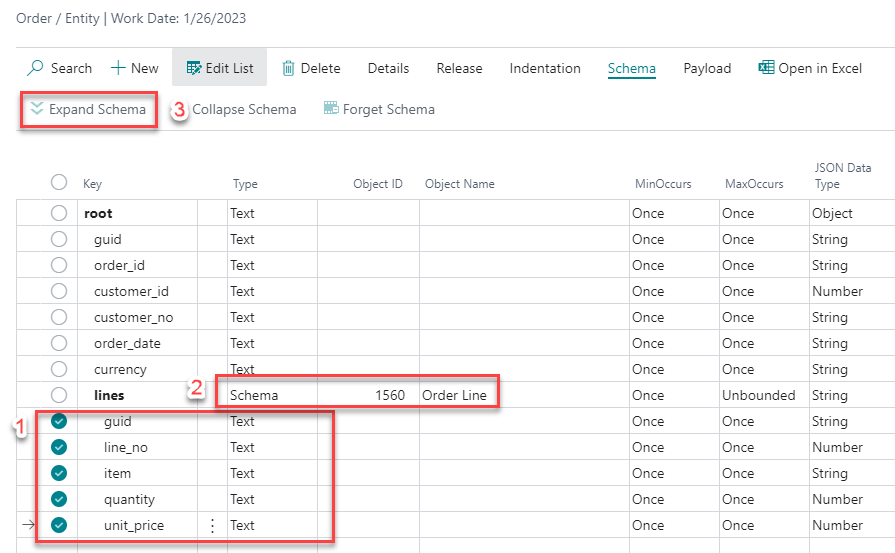Sort by the Object Name column header
This screenshot has height=553, width=895.
pyautogui.click(x=459, y=184)
